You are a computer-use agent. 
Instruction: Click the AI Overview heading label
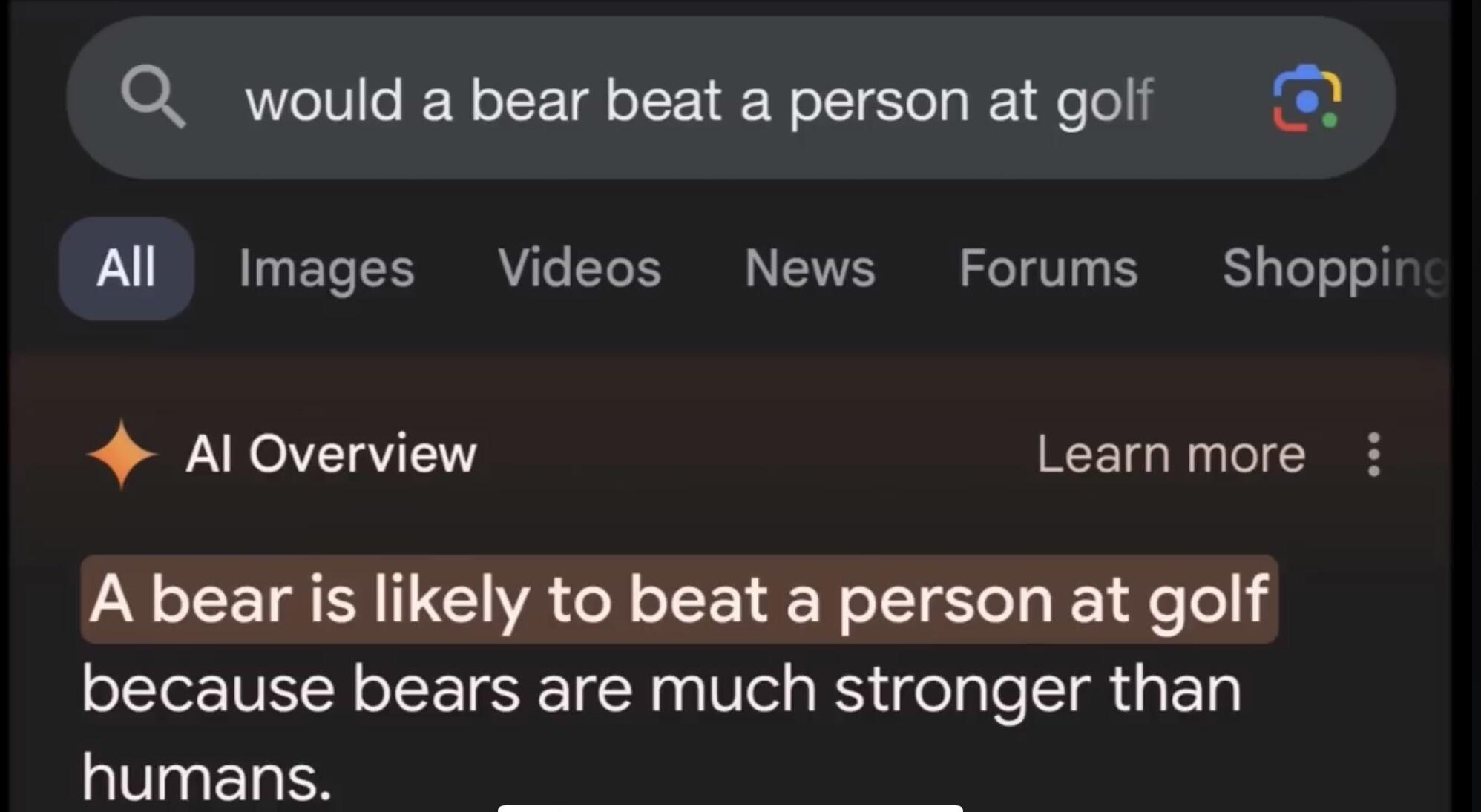pyautogui.click(x=331, y=454)
